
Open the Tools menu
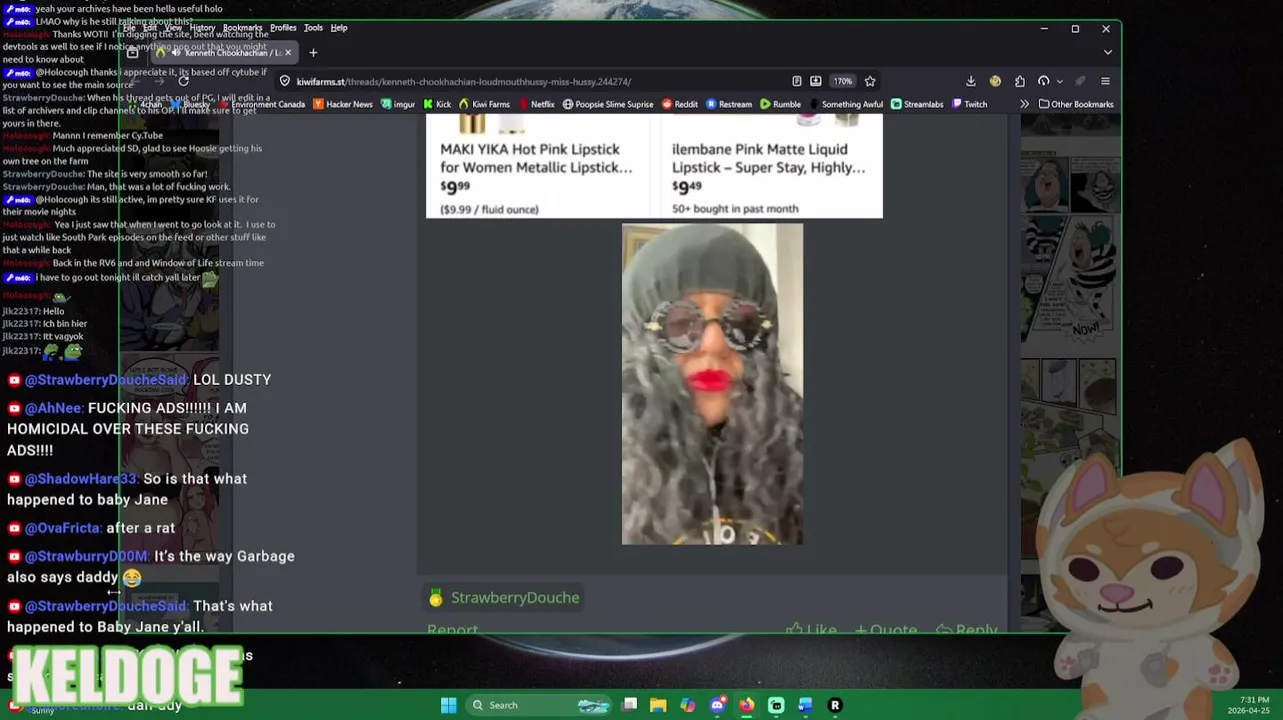pos(313,28)
